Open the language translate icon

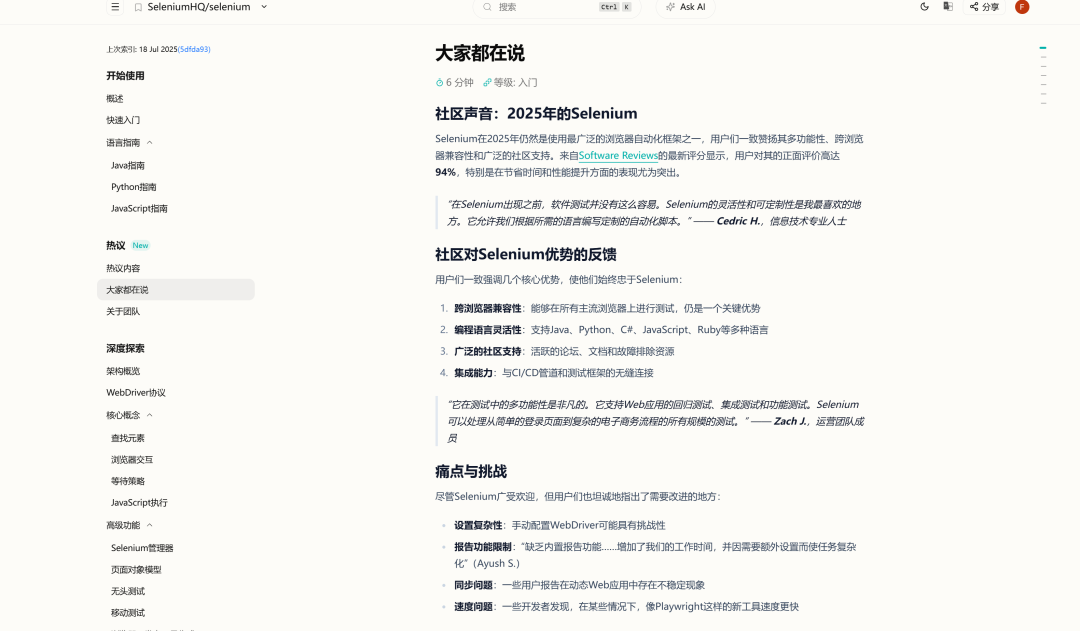point(948,7)
